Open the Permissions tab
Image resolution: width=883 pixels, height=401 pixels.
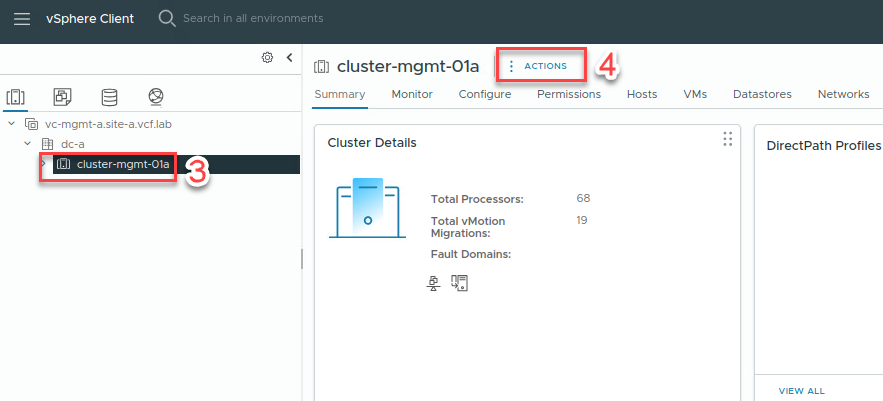tap(569, 94)
